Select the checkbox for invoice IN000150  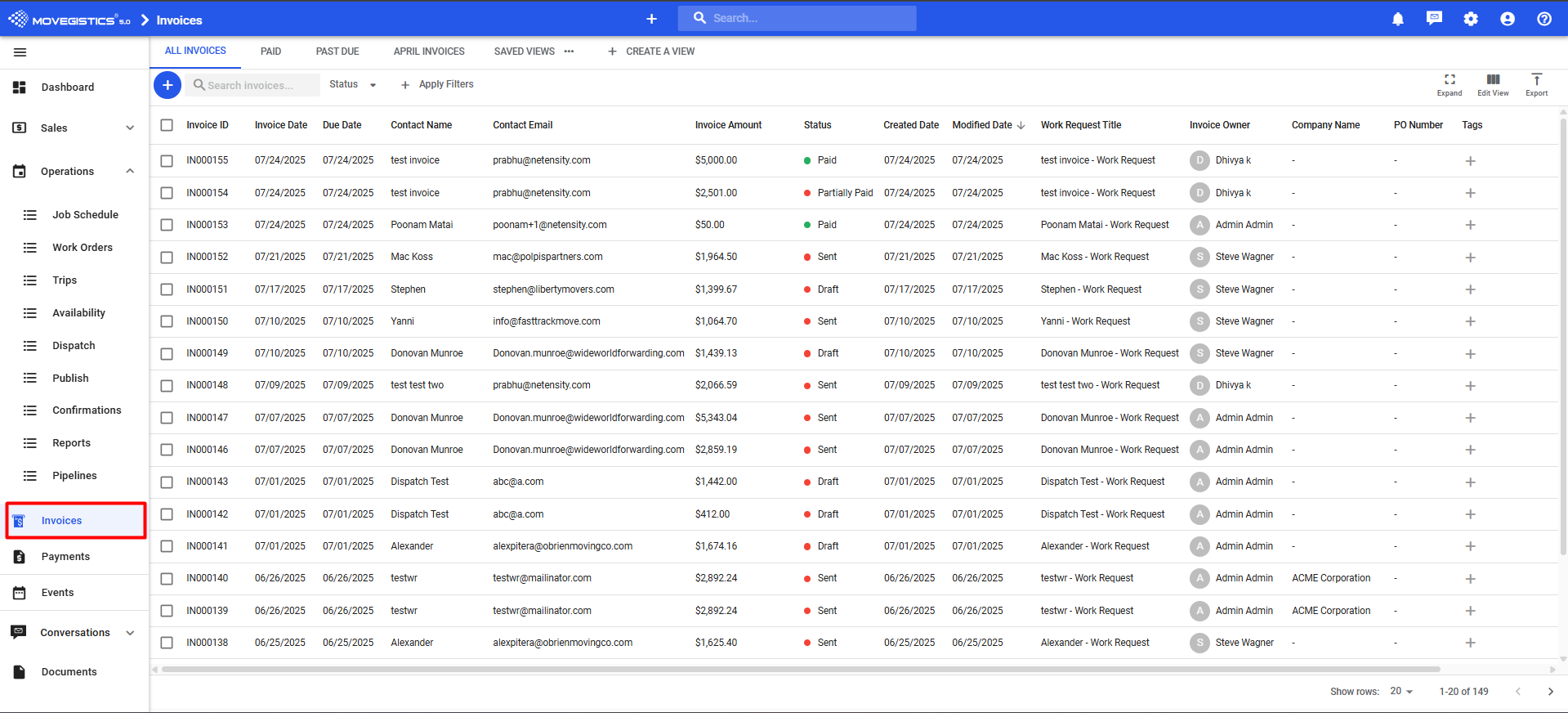167,321
